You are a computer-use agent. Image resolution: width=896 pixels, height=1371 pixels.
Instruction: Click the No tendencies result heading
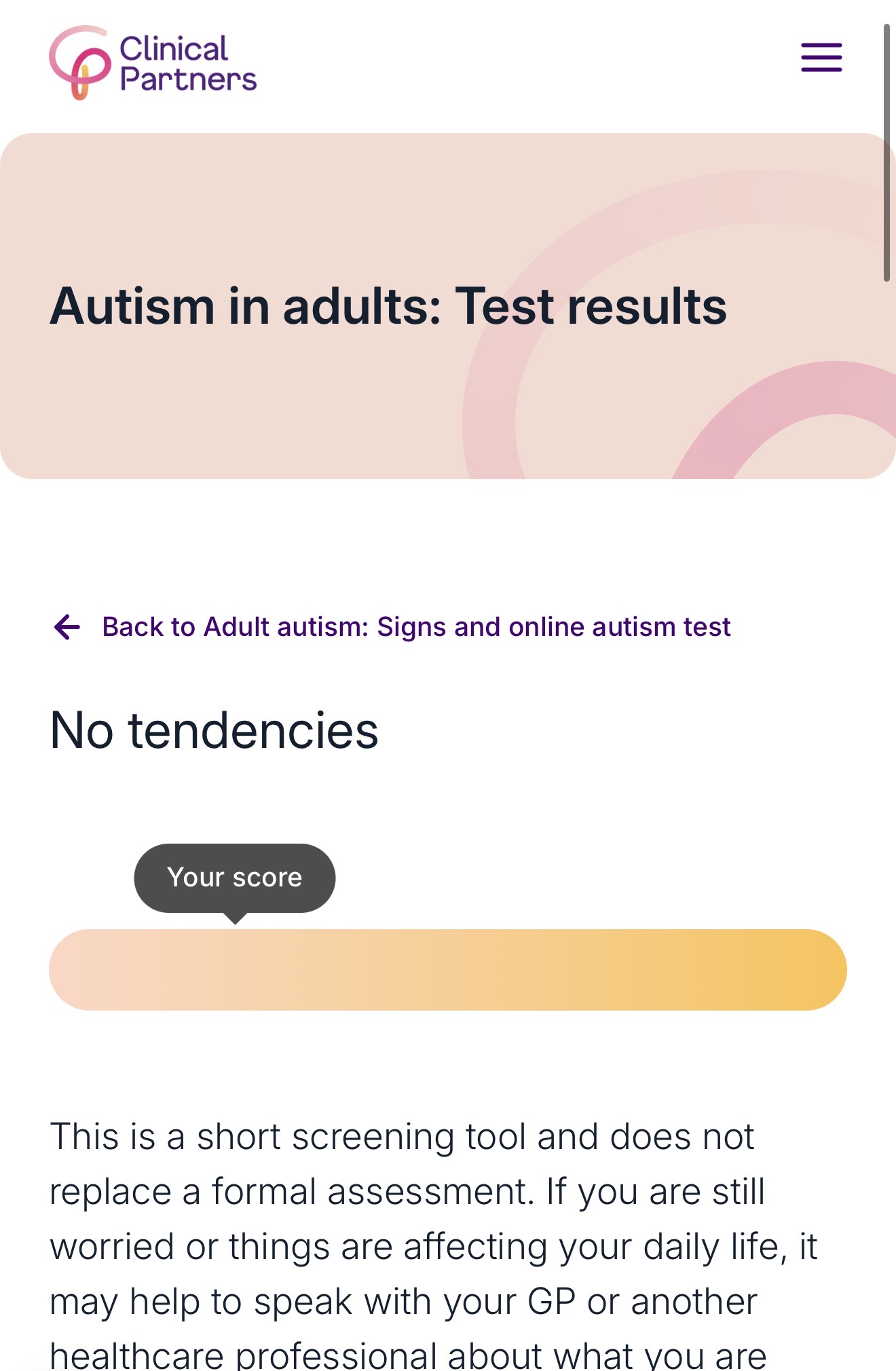coord(214,731)
